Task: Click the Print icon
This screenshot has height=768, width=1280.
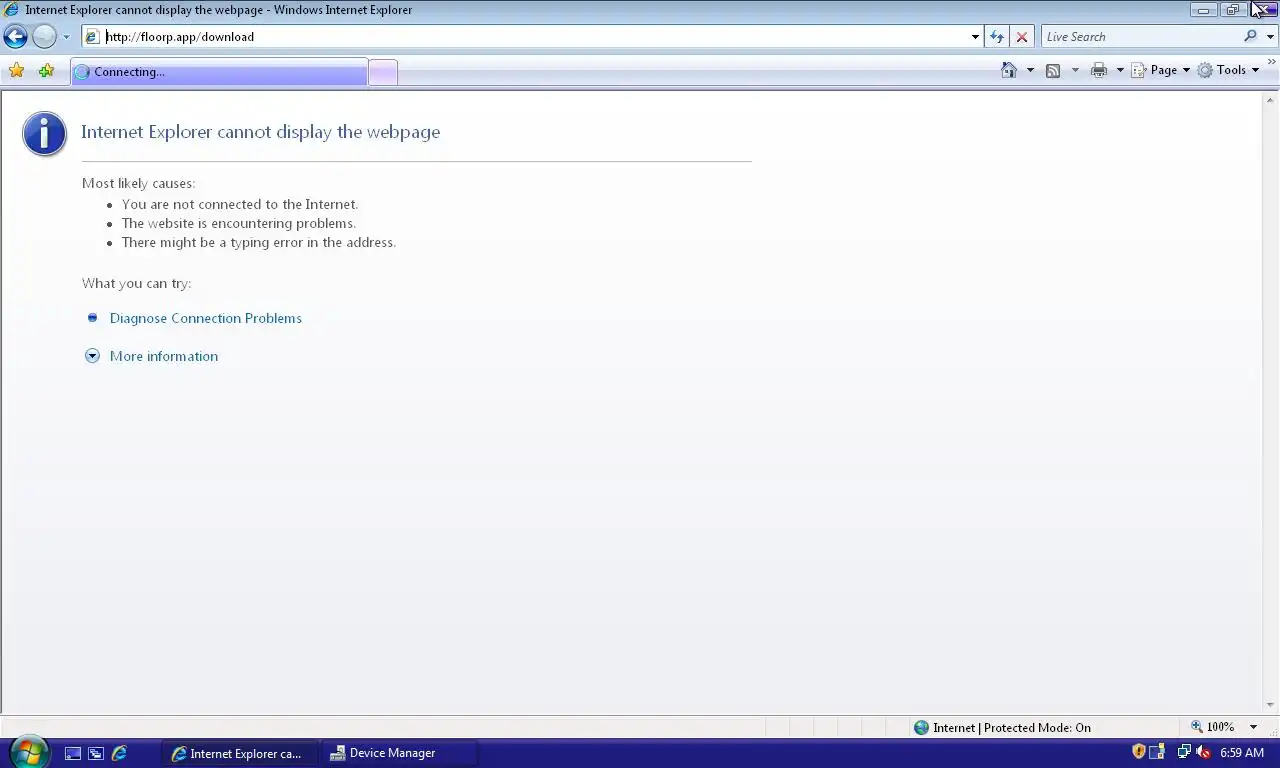Action: 1099,70
